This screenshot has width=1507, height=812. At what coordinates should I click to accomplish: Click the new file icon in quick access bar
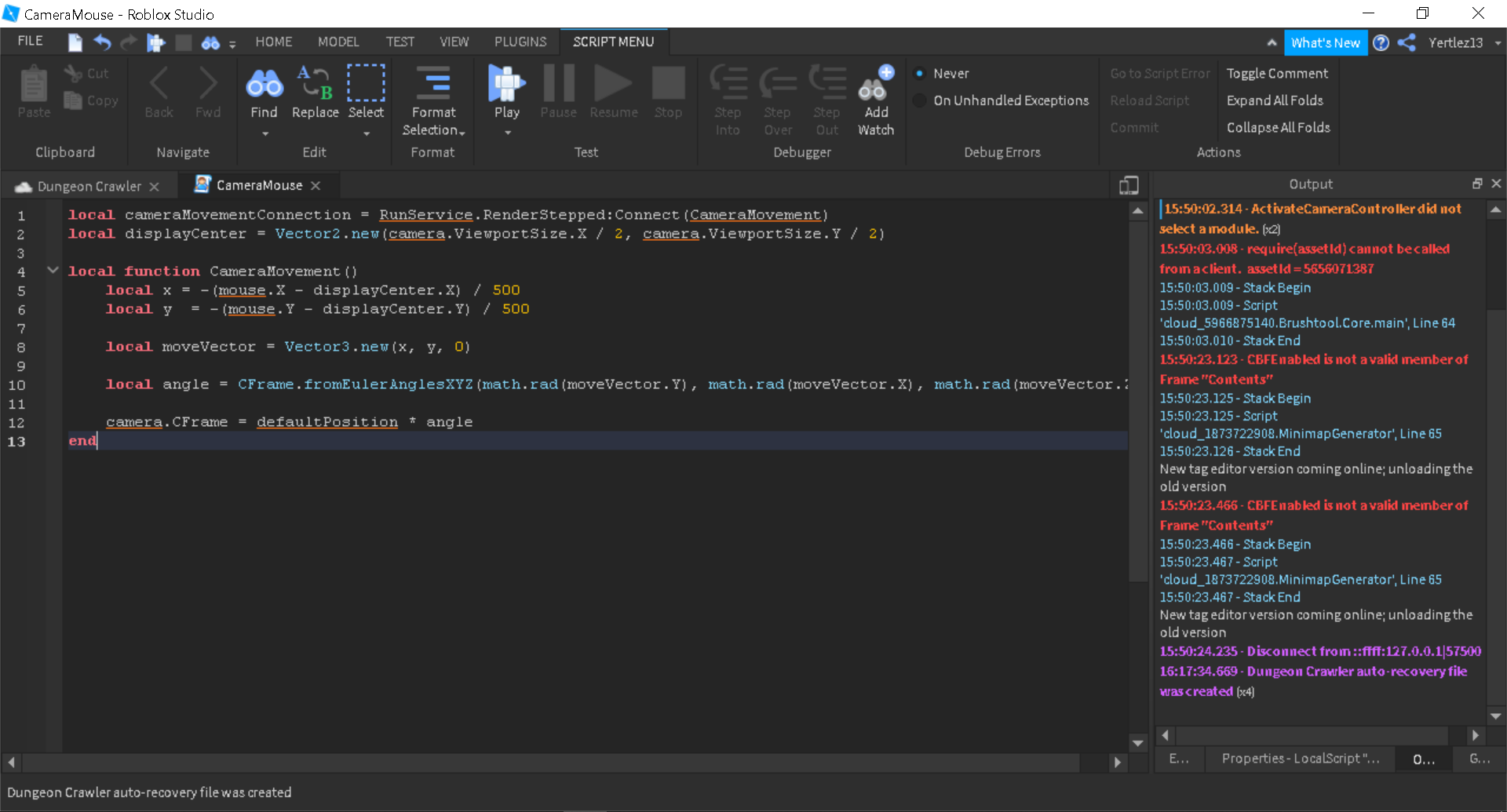(75, 42)
